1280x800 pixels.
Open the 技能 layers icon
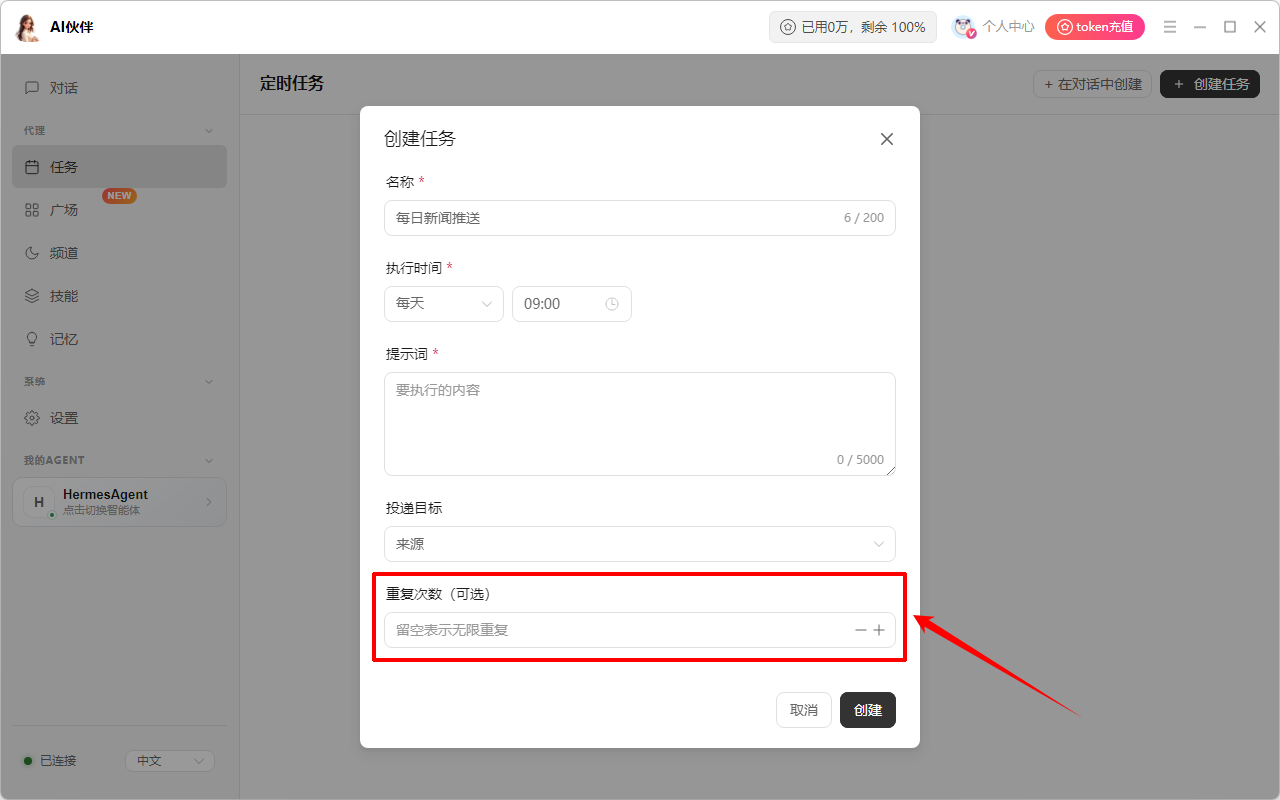32,296
